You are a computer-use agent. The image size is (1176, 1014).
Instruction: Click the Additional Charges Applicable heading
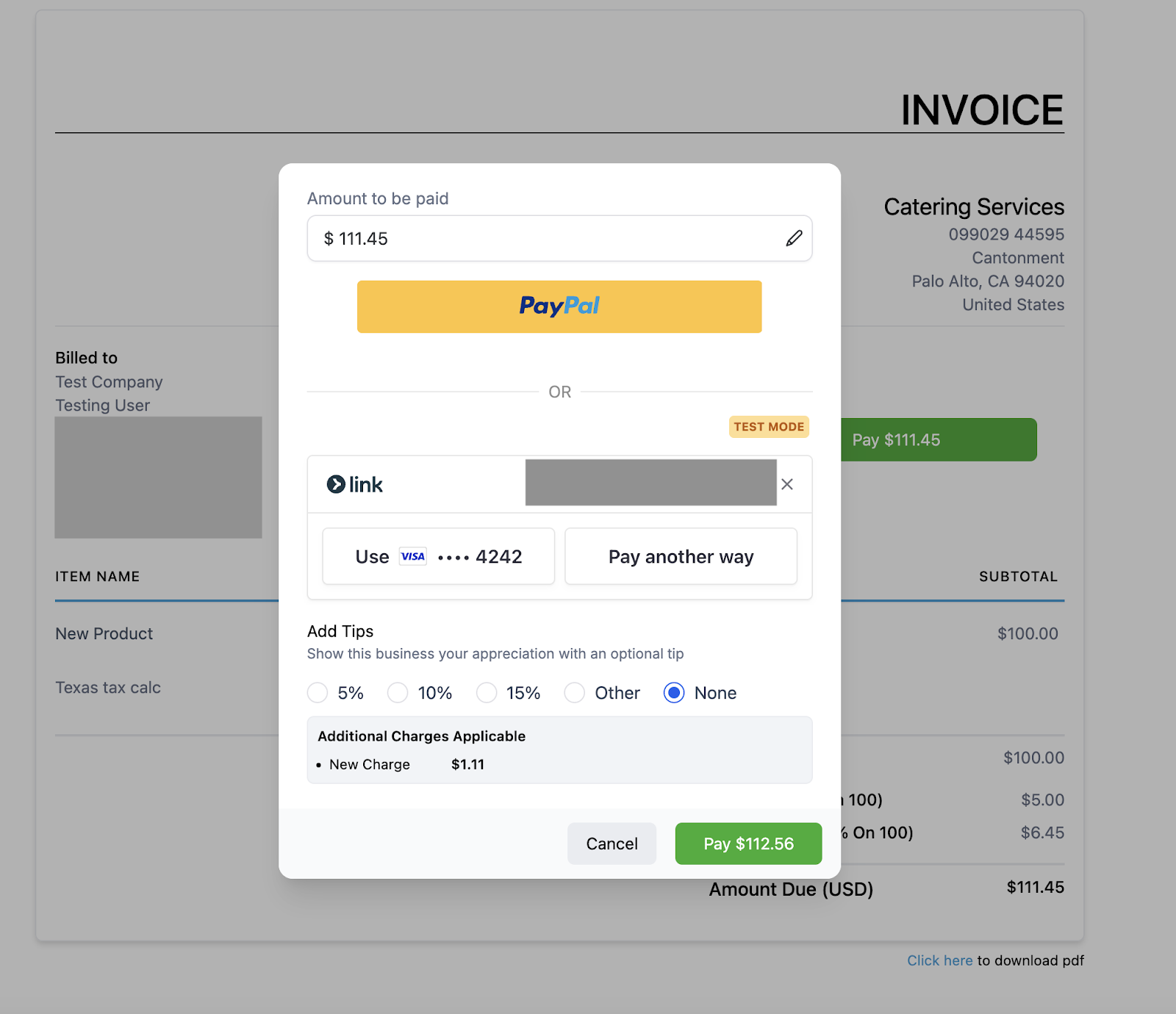click(421, 736)
